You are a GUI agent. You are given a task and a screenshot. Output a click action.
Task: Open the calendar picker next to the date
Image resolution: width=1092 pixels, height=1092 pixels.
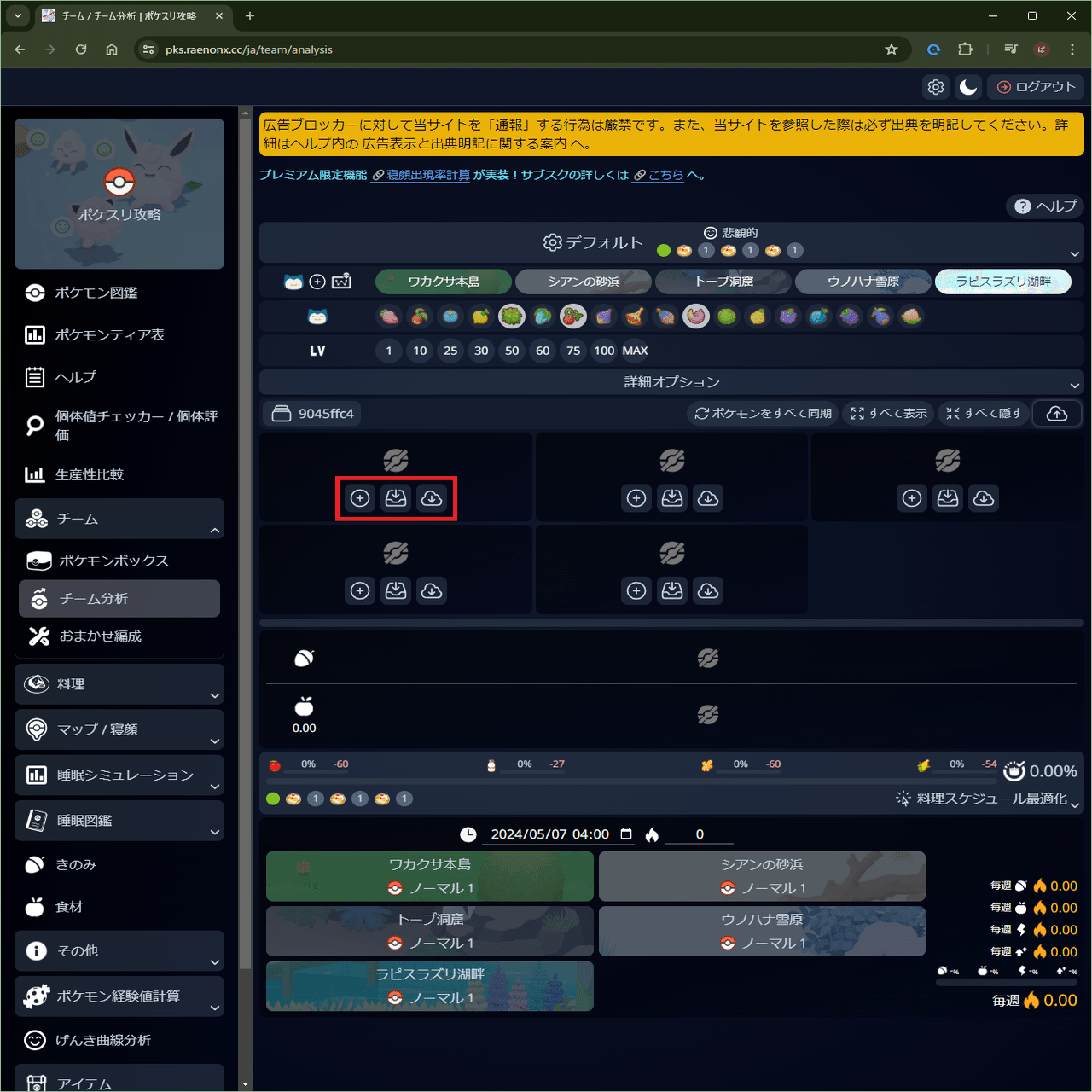pyautogui.click(x=626, y=834)
